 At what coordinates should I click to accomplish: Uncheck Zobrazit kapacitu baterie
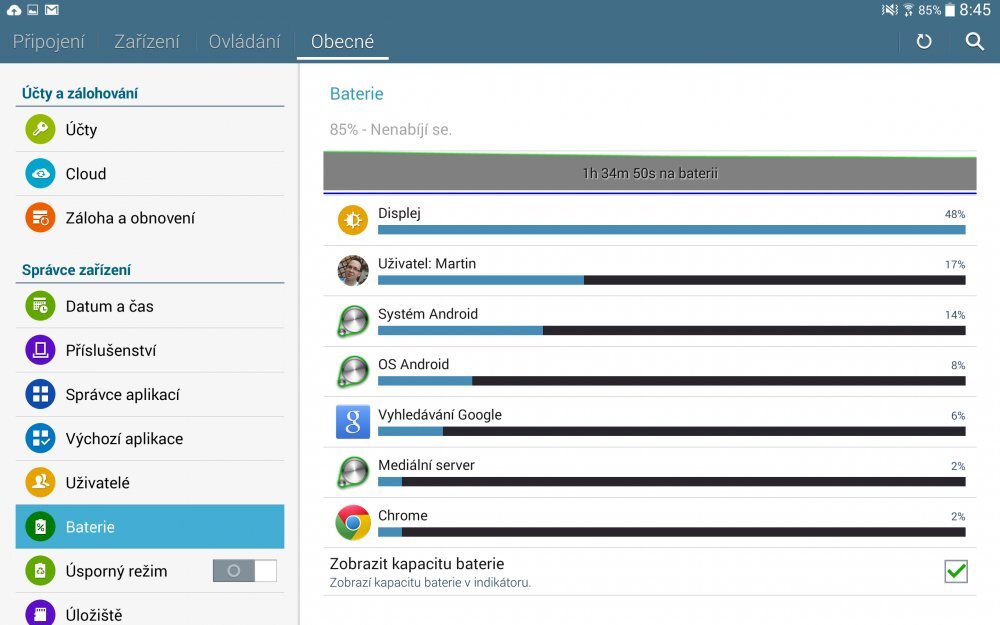pos(956,571)
